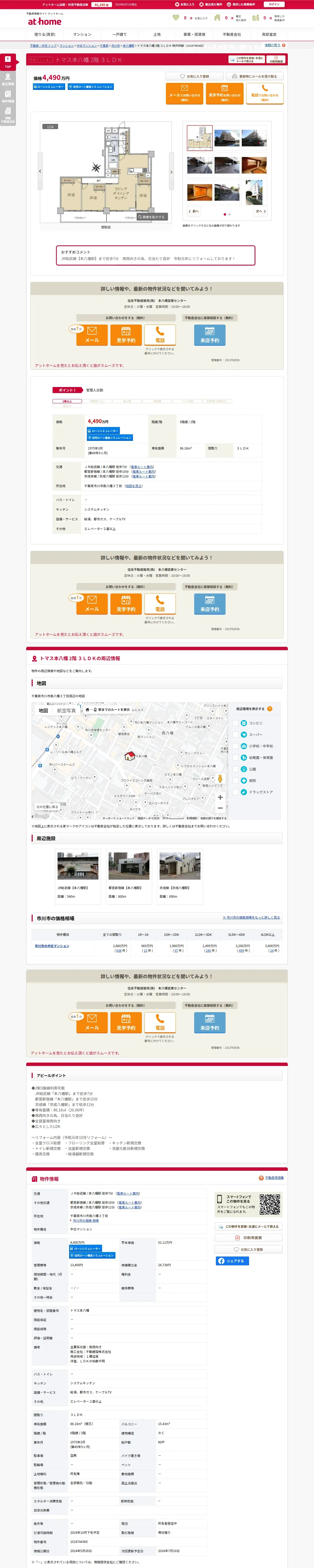Viewport: 314px width, 1568px height.
Task: Open the マンション menu
Action: click(x=82, y=35)
